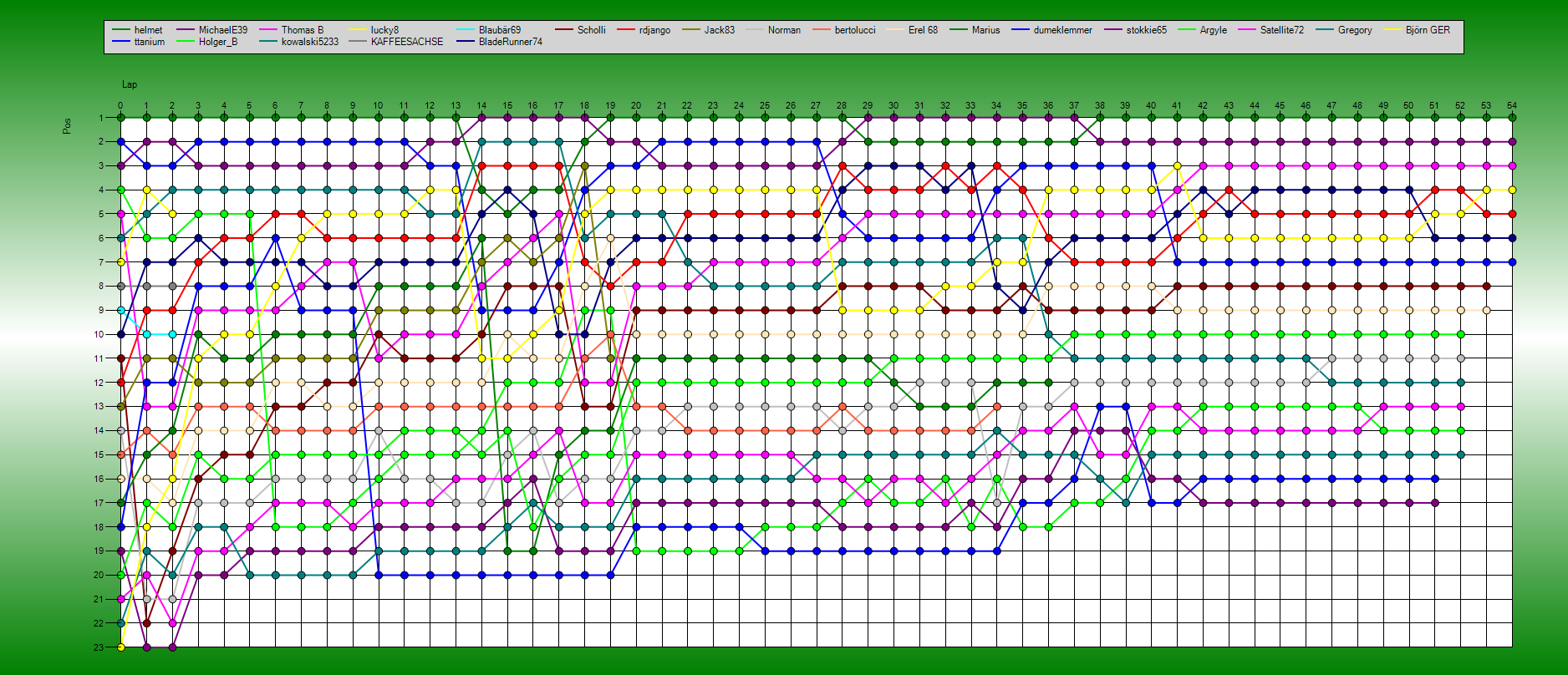Click position 23 on the Pos axis
The image size is (1568, 675).
(99, 647)
